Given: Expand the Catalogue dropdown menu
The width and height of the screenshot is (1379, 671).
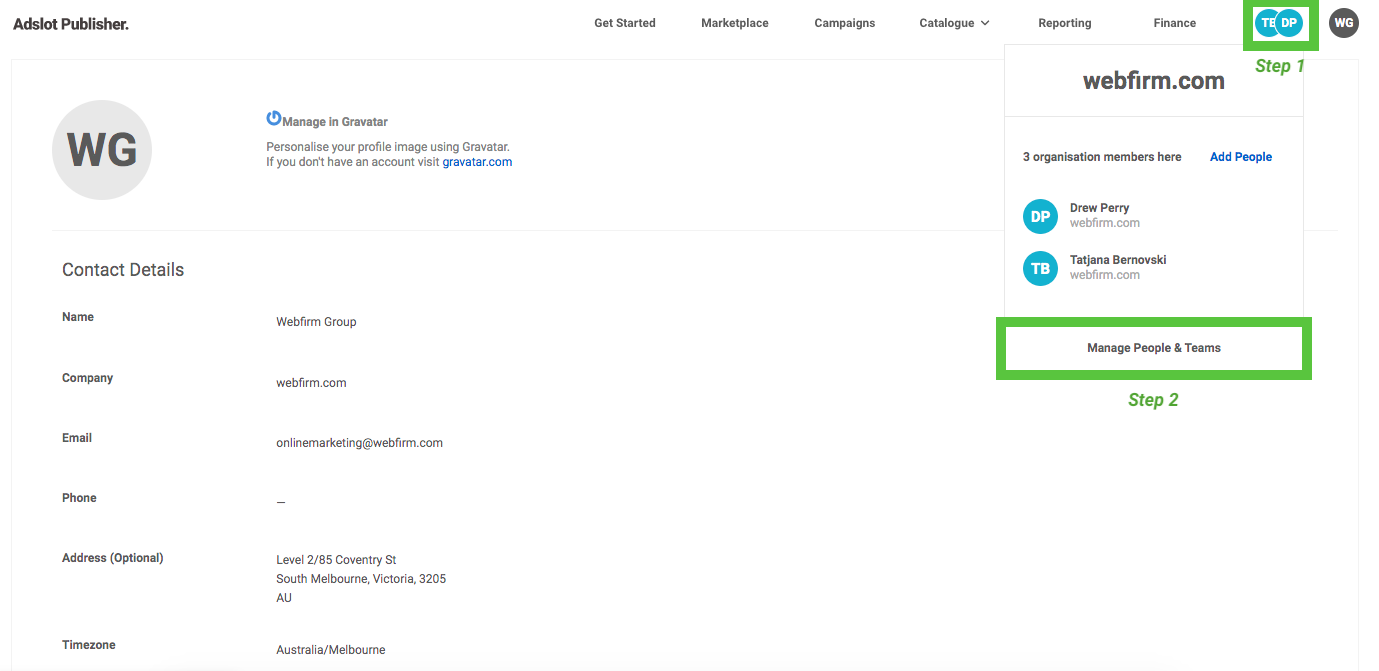Looking at the screenshot, I should tap(954, 23).
